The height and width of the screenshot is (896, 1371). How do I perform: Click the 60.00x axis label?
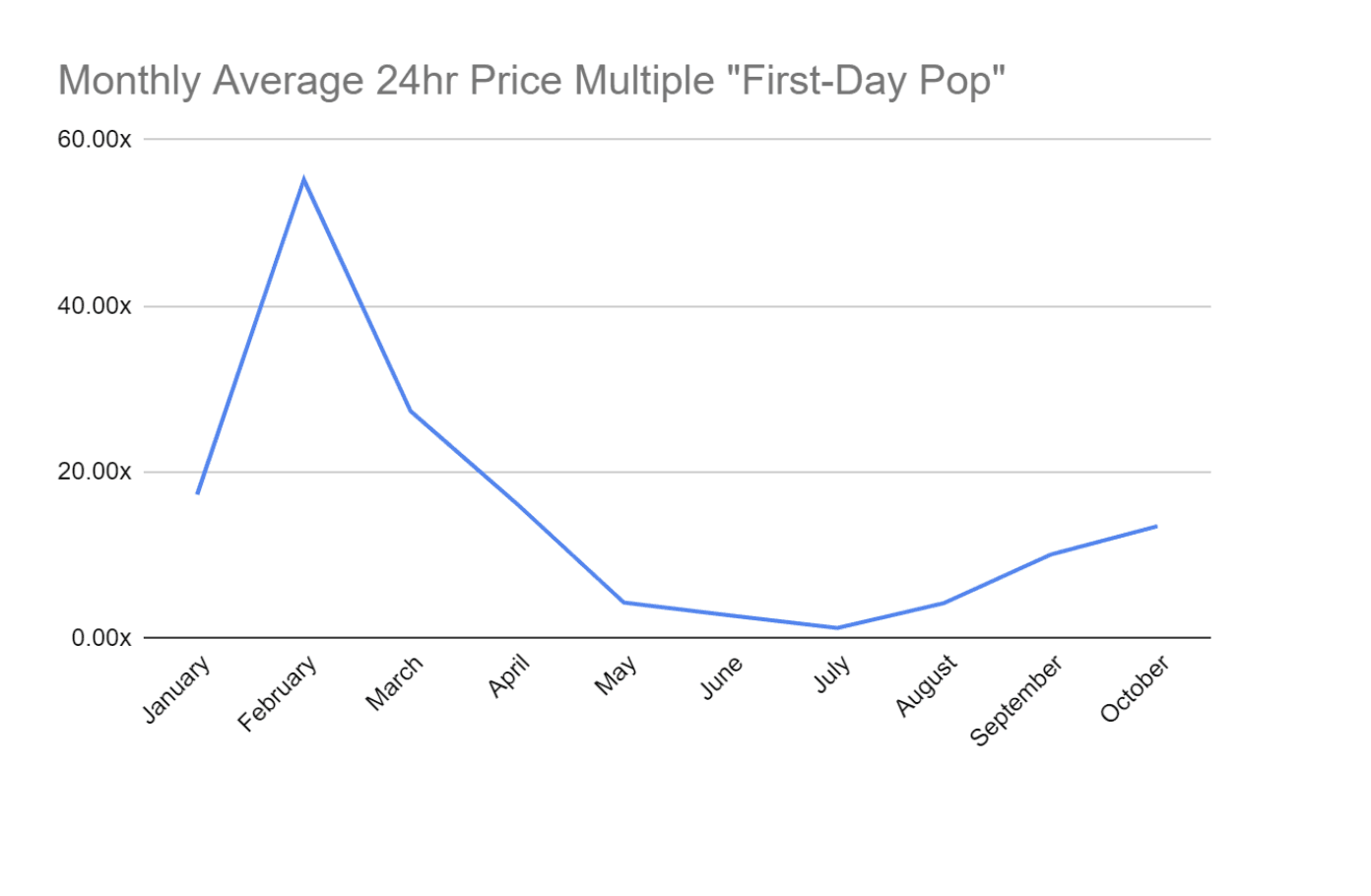click(95, 139)
